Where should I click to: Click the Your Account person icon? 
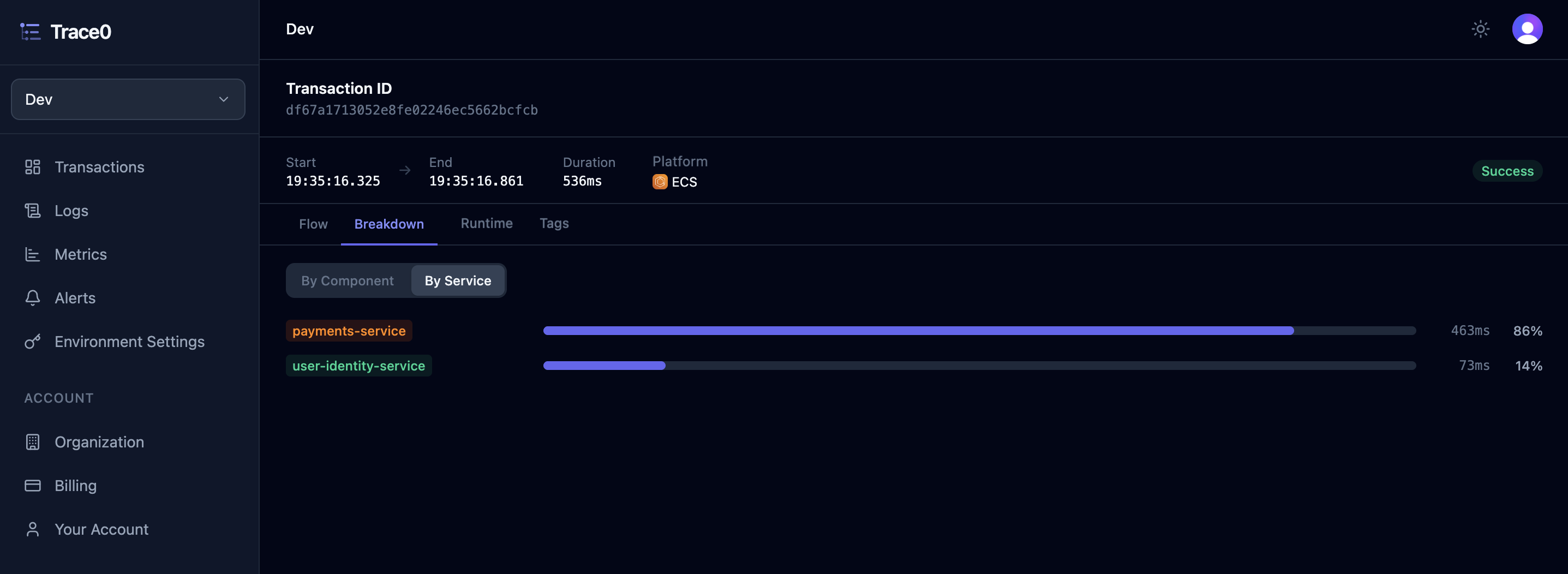click(33, 530)
